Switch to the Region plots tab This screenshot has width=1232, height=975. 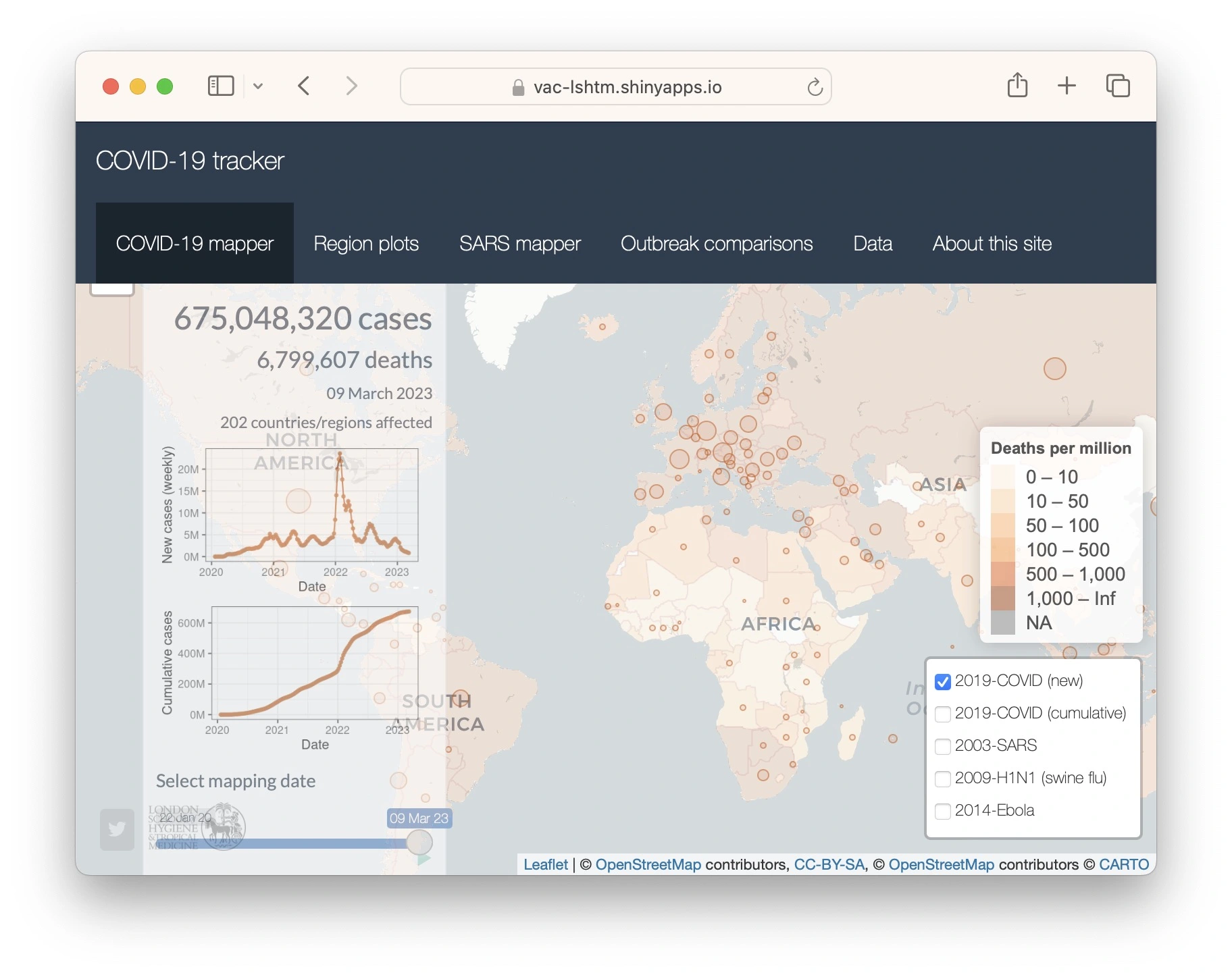pos(366,244)
